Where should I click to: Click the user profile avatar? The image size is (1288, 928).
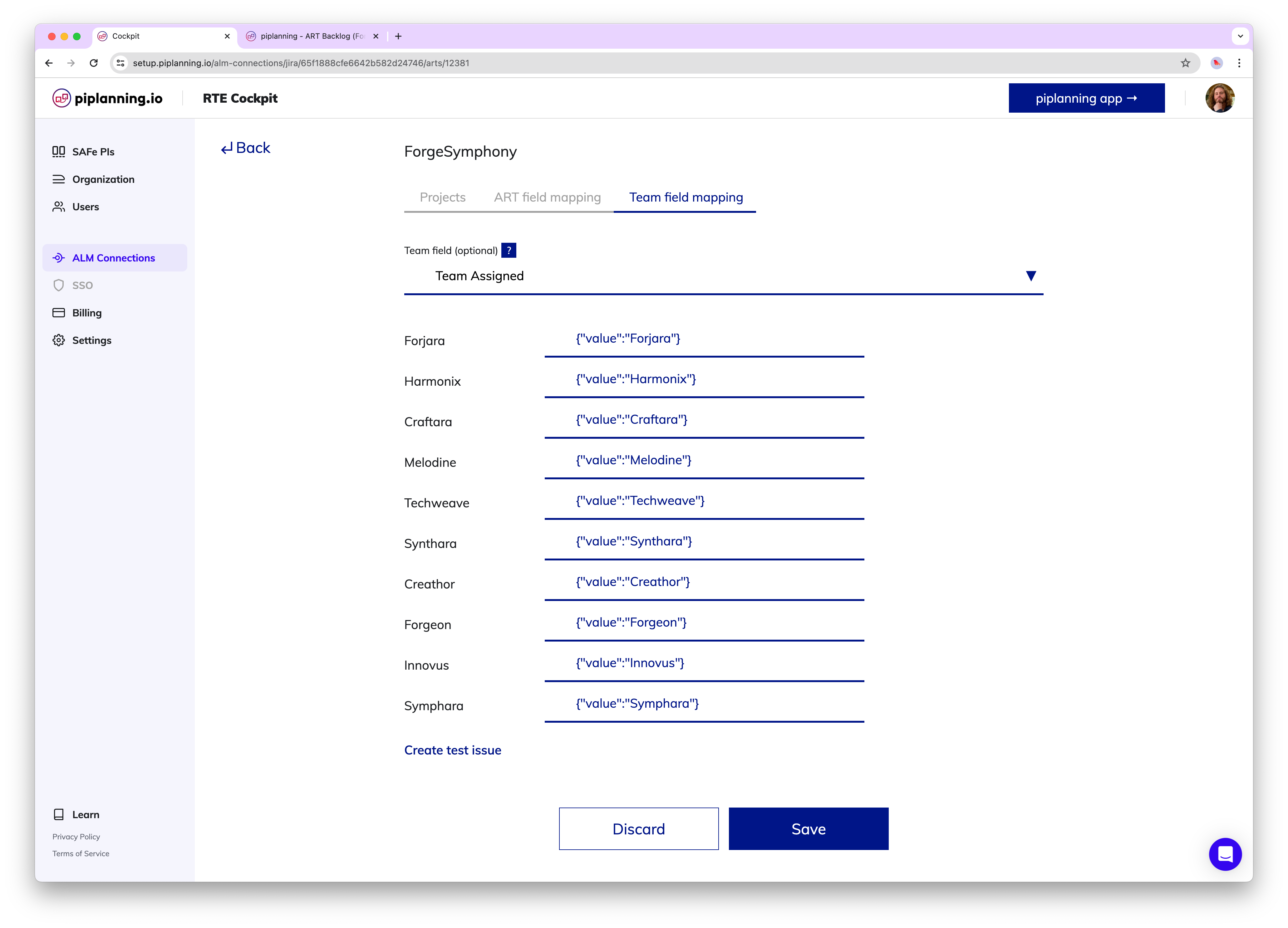(1219, 98)
